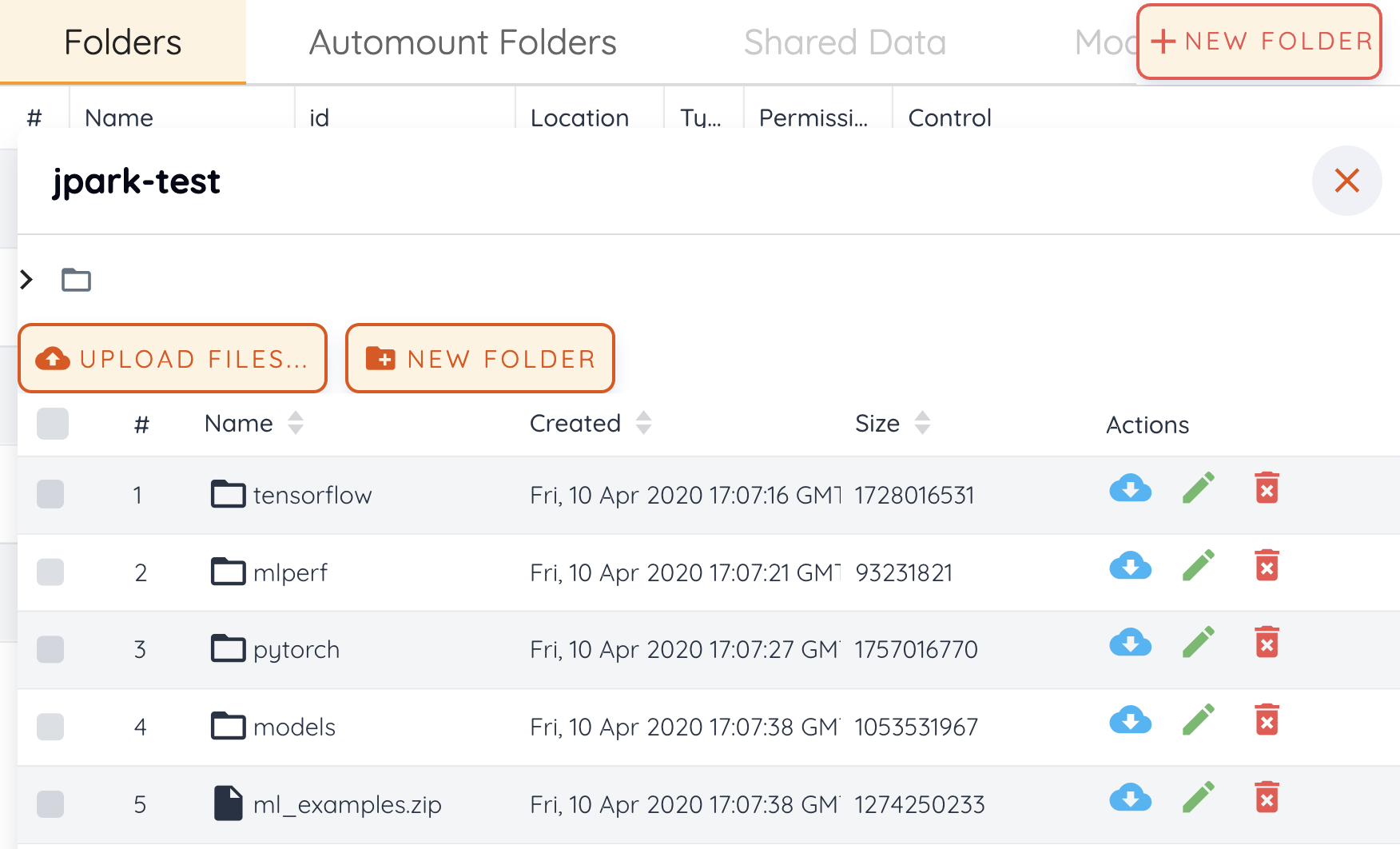Rename the tensorflow folder with pencil icon
The image size is (1400, 849).
[x=1199, y=488]
